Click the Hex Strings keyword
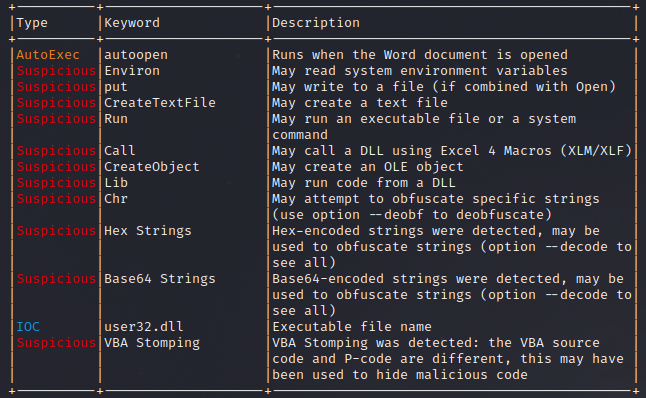The width and height of the screenshot is (646, 398). click(x=148, y=231)
